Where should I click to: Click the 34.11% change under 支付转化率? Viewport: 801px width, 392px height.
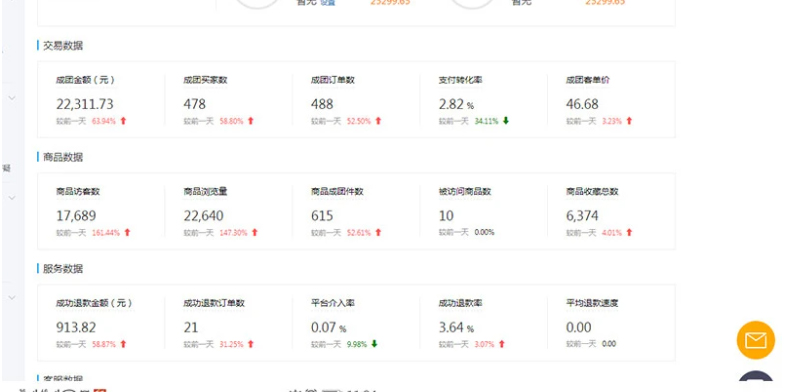pos(486,121)
